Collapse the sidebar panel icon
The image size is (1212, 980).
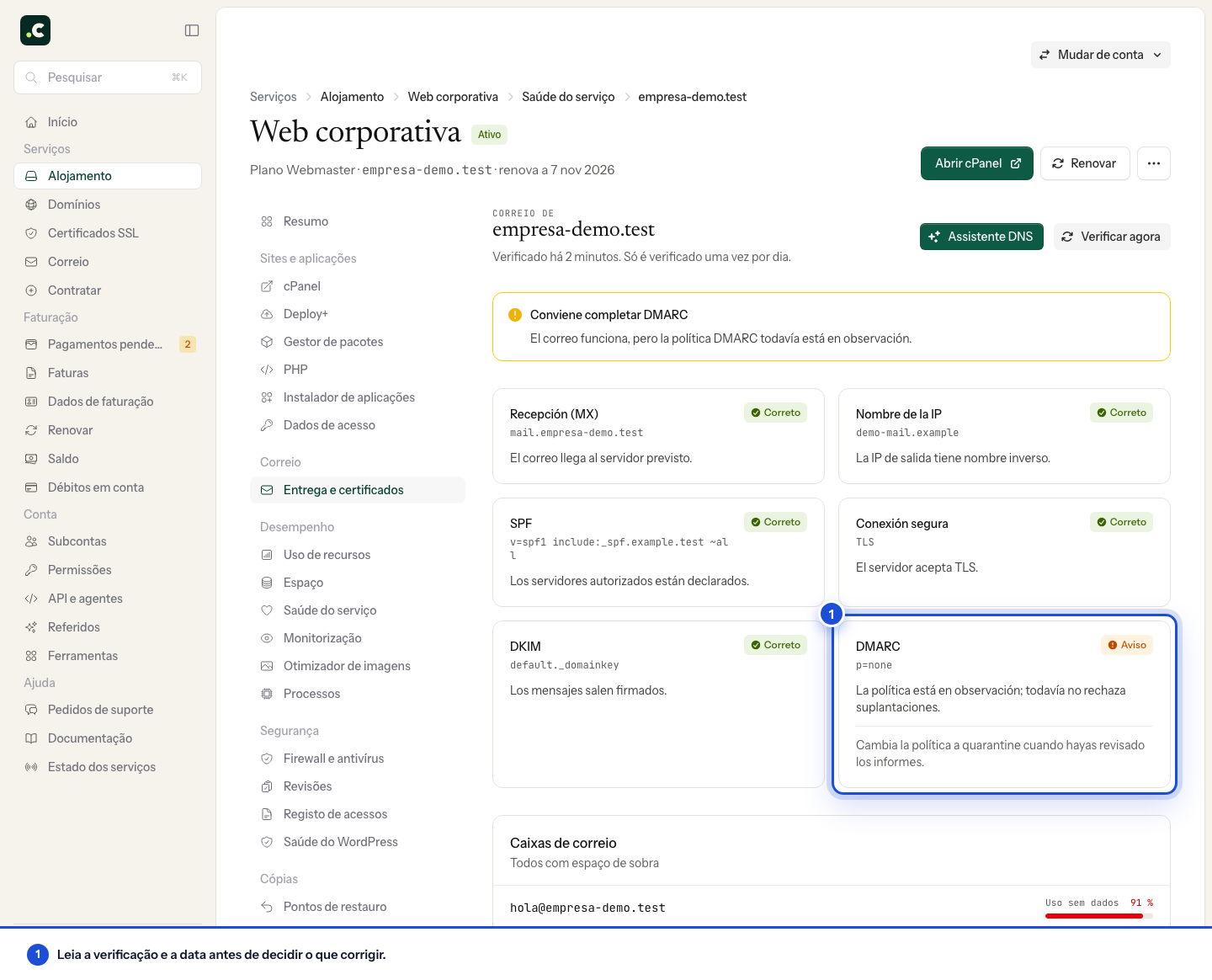pyautogui.click(x=192, y=30)
